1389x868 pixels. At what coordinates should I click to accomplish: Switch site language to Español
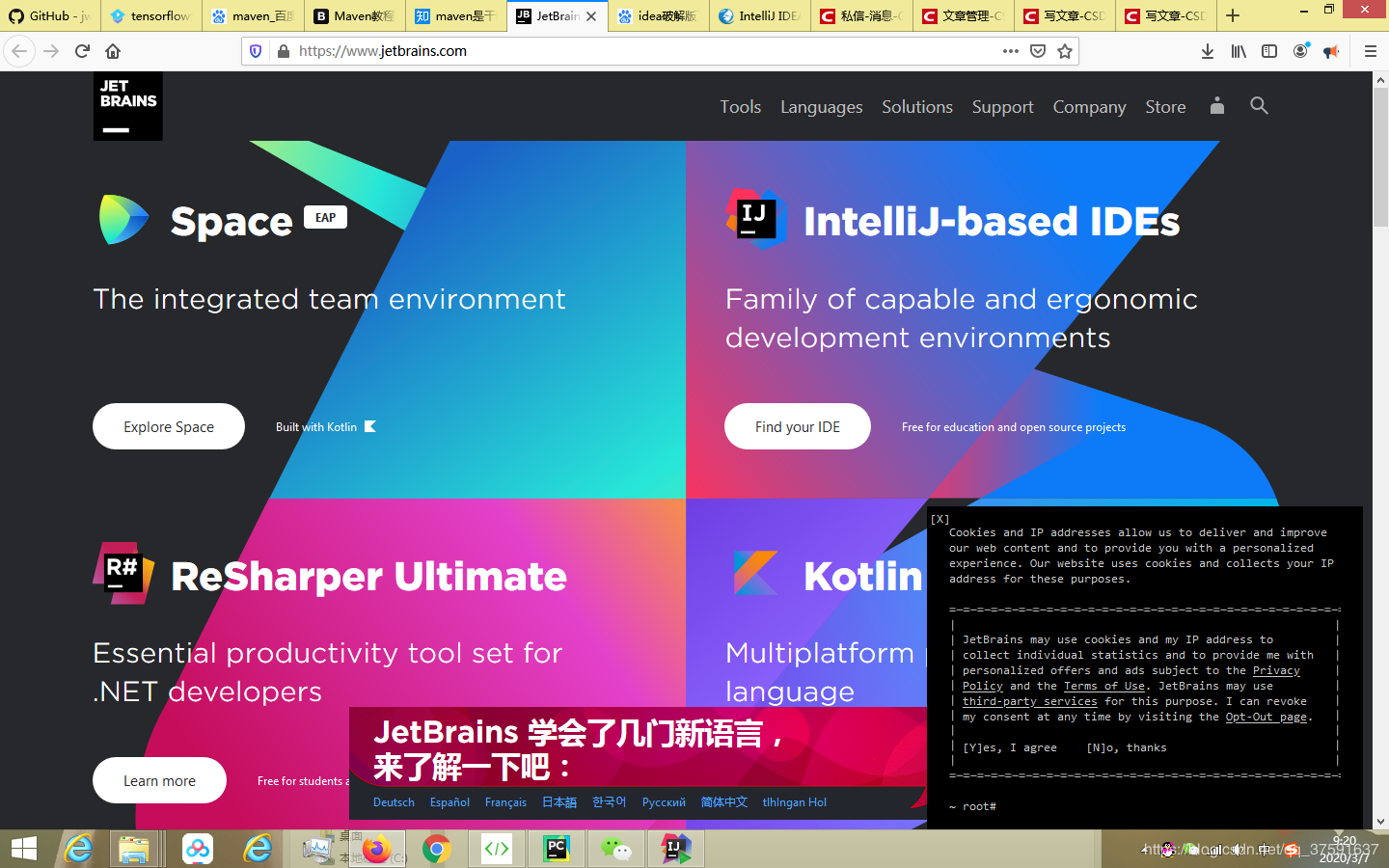point(449,802)
